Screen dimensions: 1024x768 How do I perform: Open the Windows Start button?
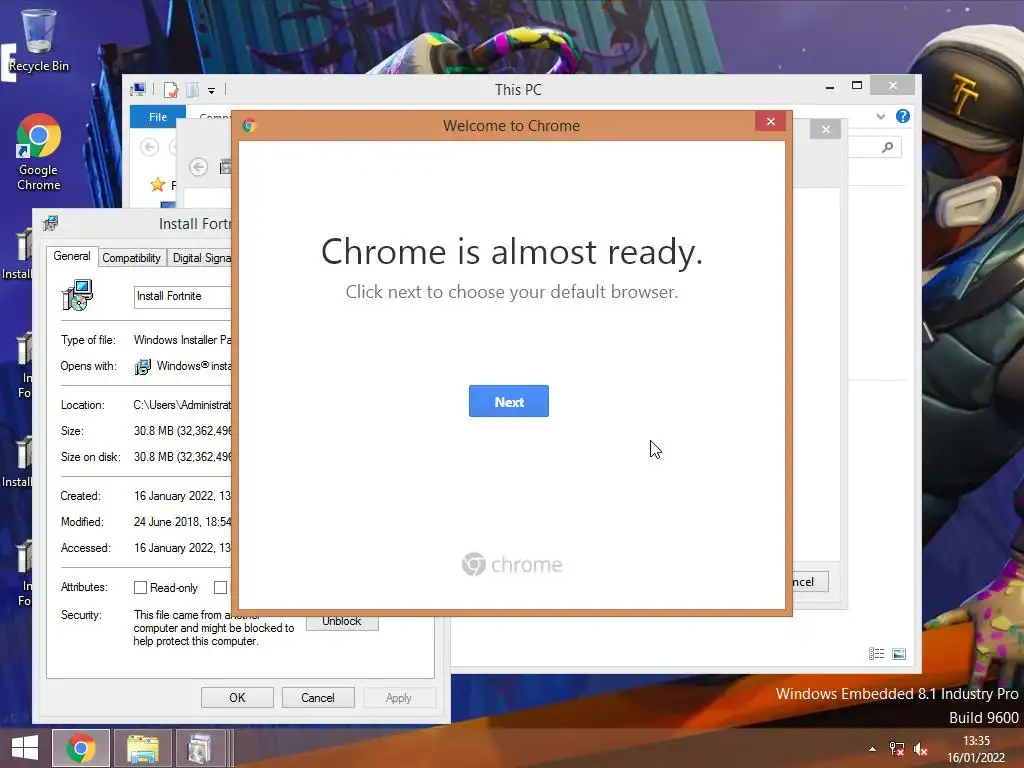(x=25, y=748)
